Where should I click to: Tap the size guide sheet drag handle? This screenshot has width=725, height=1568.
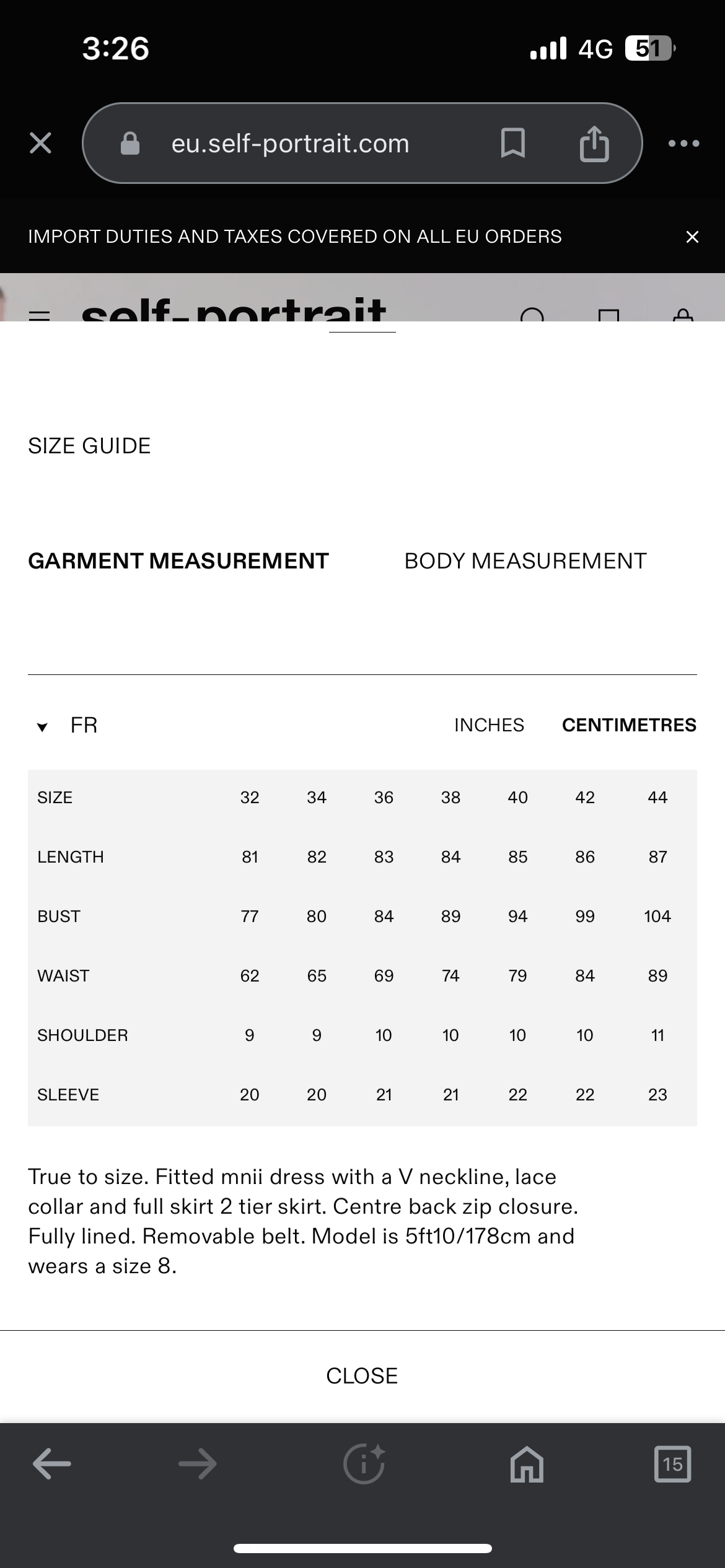(x=362, y=333)
